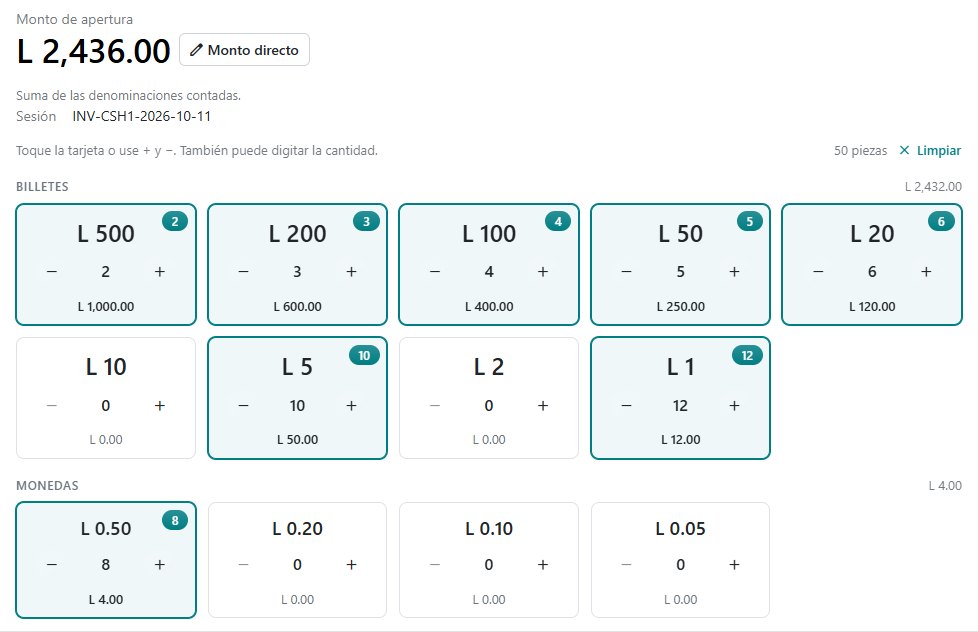
Task: Remove one L 0.50 coin
Action: [x=52, y=565]
